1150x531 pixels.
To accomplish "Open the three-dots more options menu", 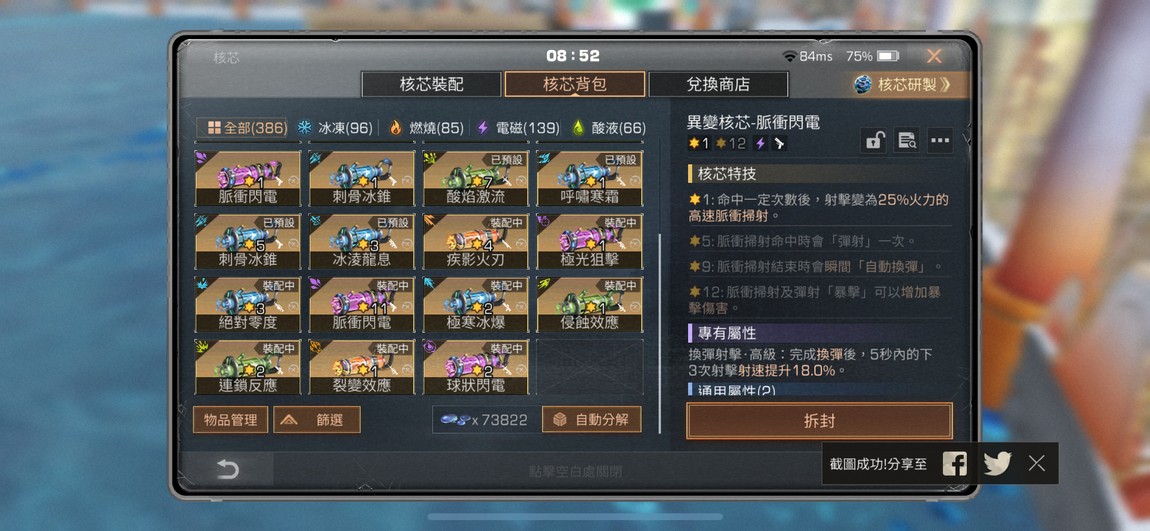I will (x=940, y=140).
